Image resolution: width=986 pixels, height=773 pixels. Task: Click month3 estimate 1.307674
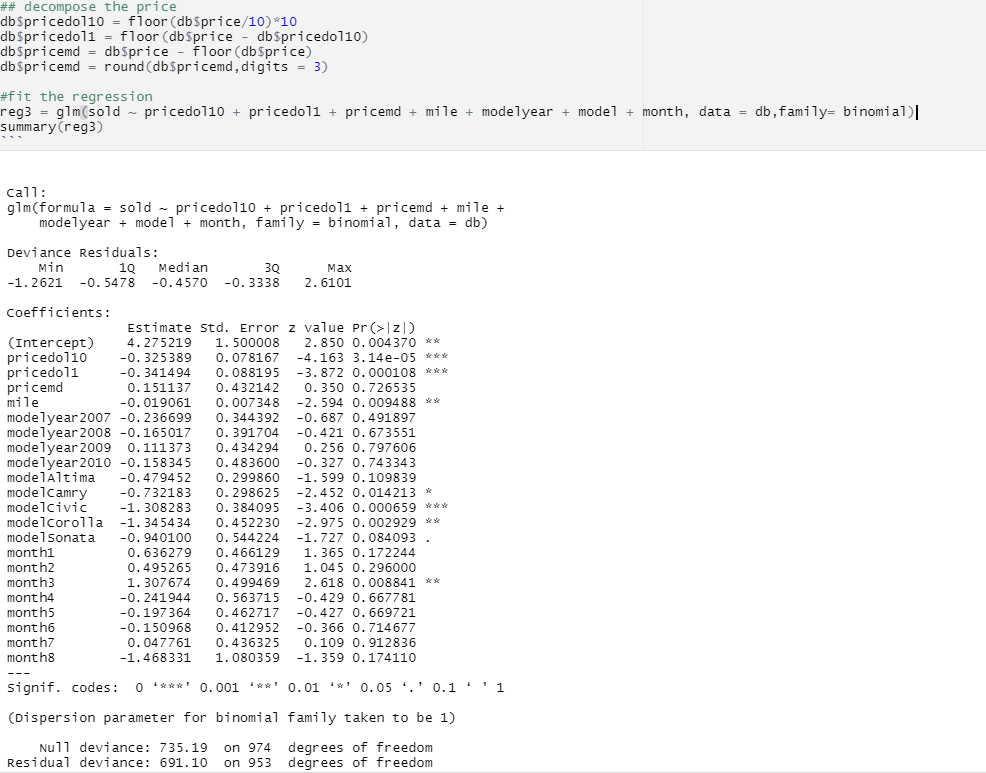pos(159,583)
